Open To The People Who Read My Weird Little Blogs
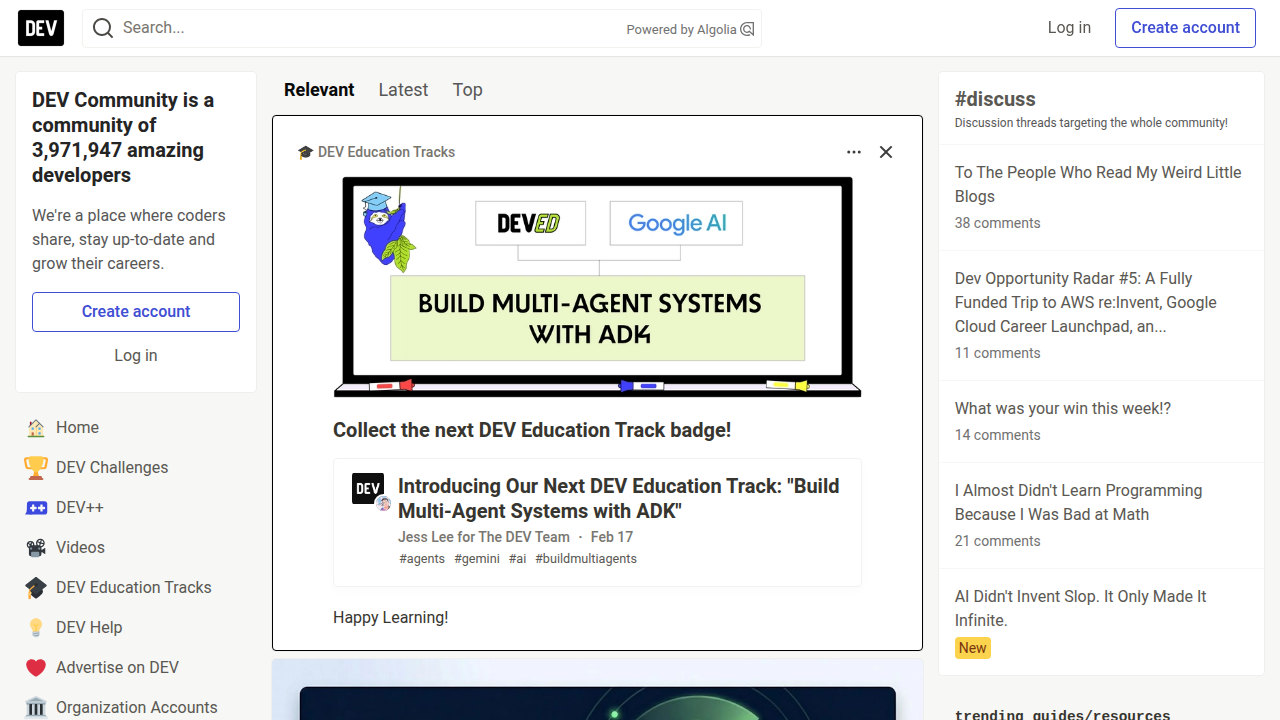Viewport: 1280px width, 720px height. pos(1098,184)
